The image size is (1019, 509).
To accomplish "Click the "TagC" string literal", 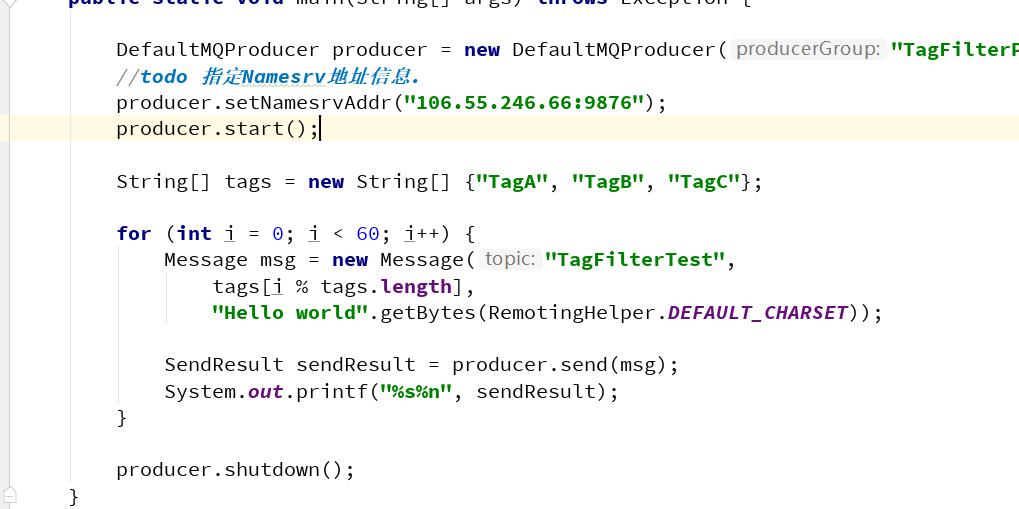I will point(704,181).
